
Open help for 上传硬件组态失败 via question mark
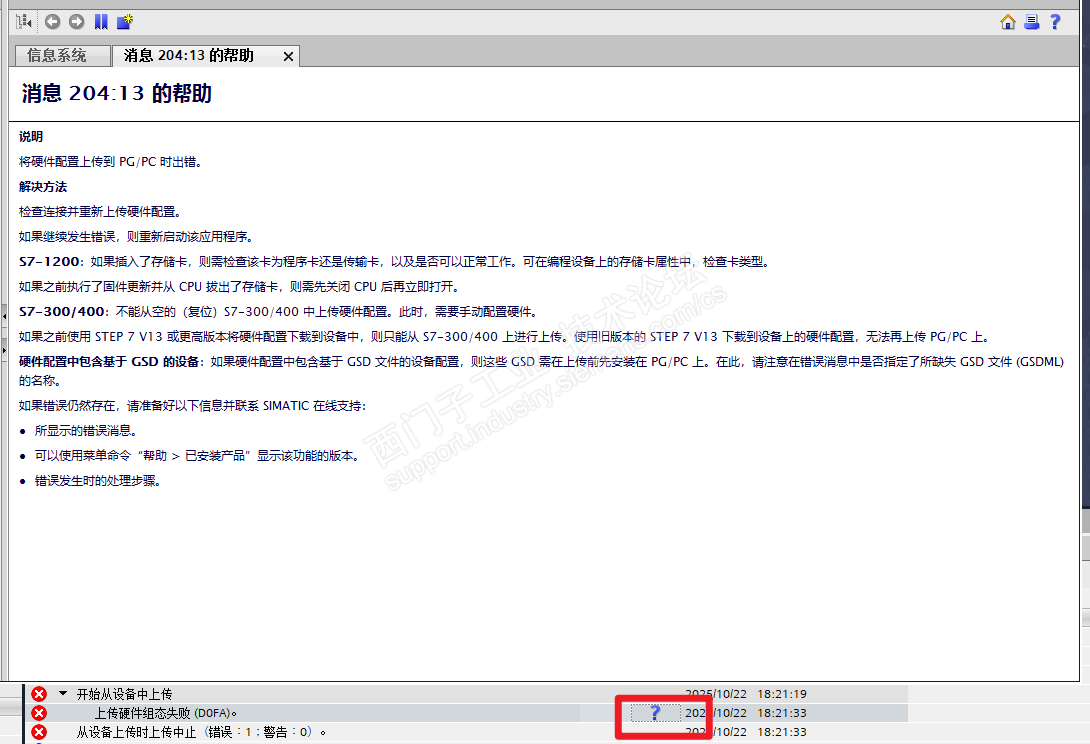point(655,713)
